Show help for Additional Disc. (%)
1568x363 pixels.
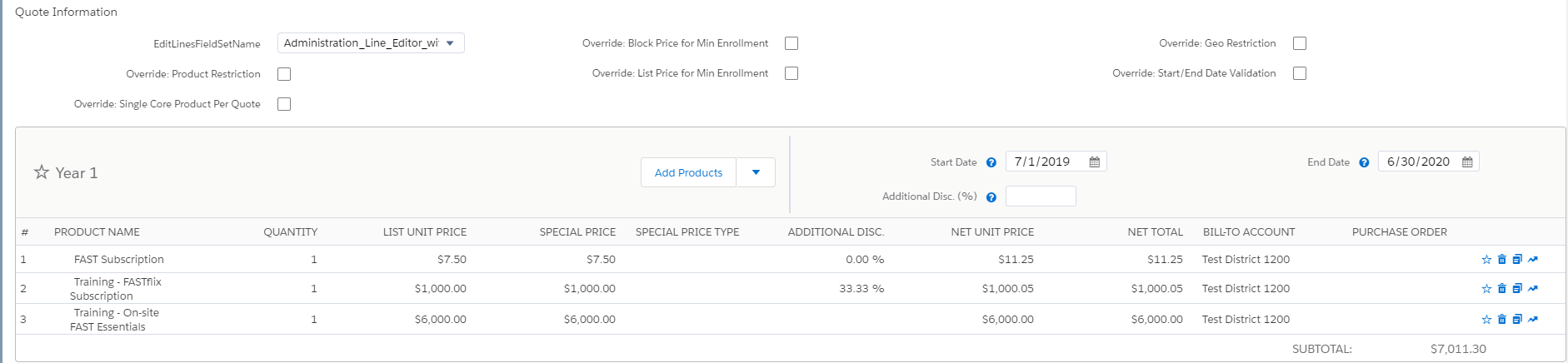[x=991, y=197]
